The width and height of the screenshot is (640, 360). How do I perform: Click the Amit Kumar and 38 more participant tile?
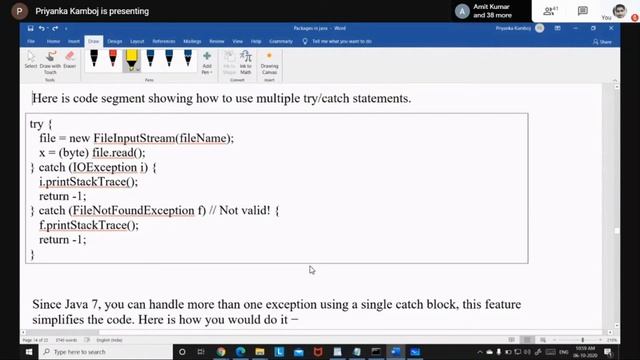click(484, 11)
